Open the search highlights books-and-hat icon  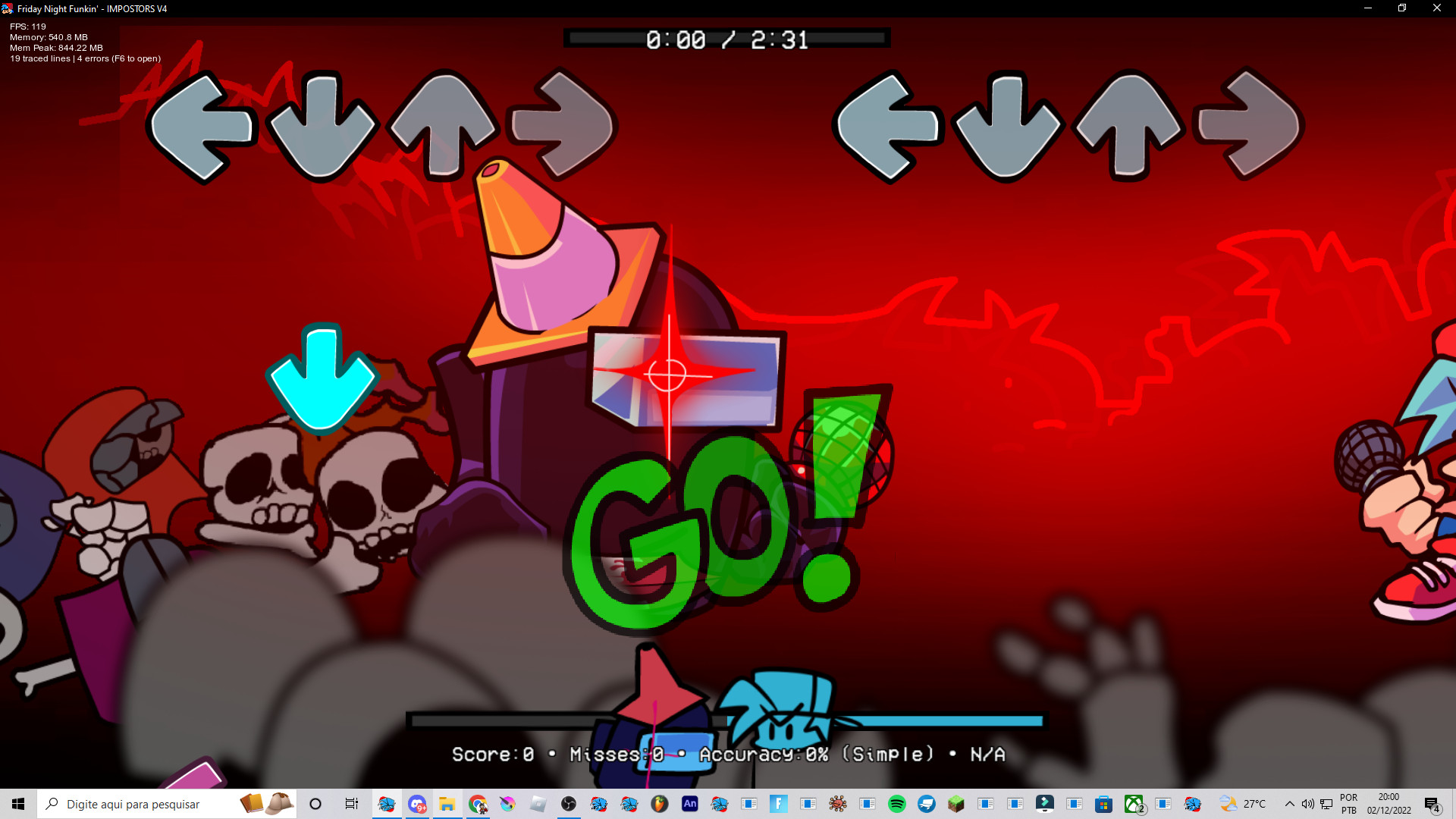pos(267,803)
